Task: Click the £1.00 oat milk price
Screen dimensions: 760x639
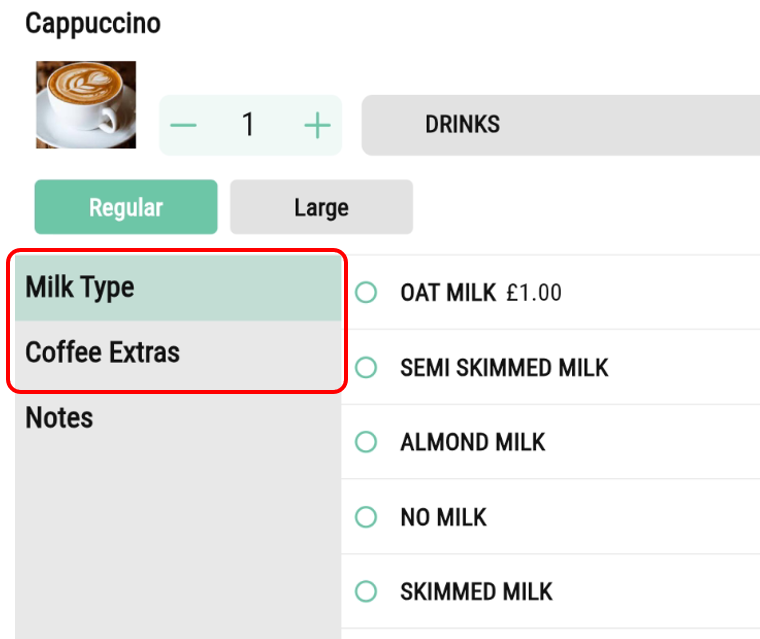Action: pyautogui.click(x=534, y=293)
